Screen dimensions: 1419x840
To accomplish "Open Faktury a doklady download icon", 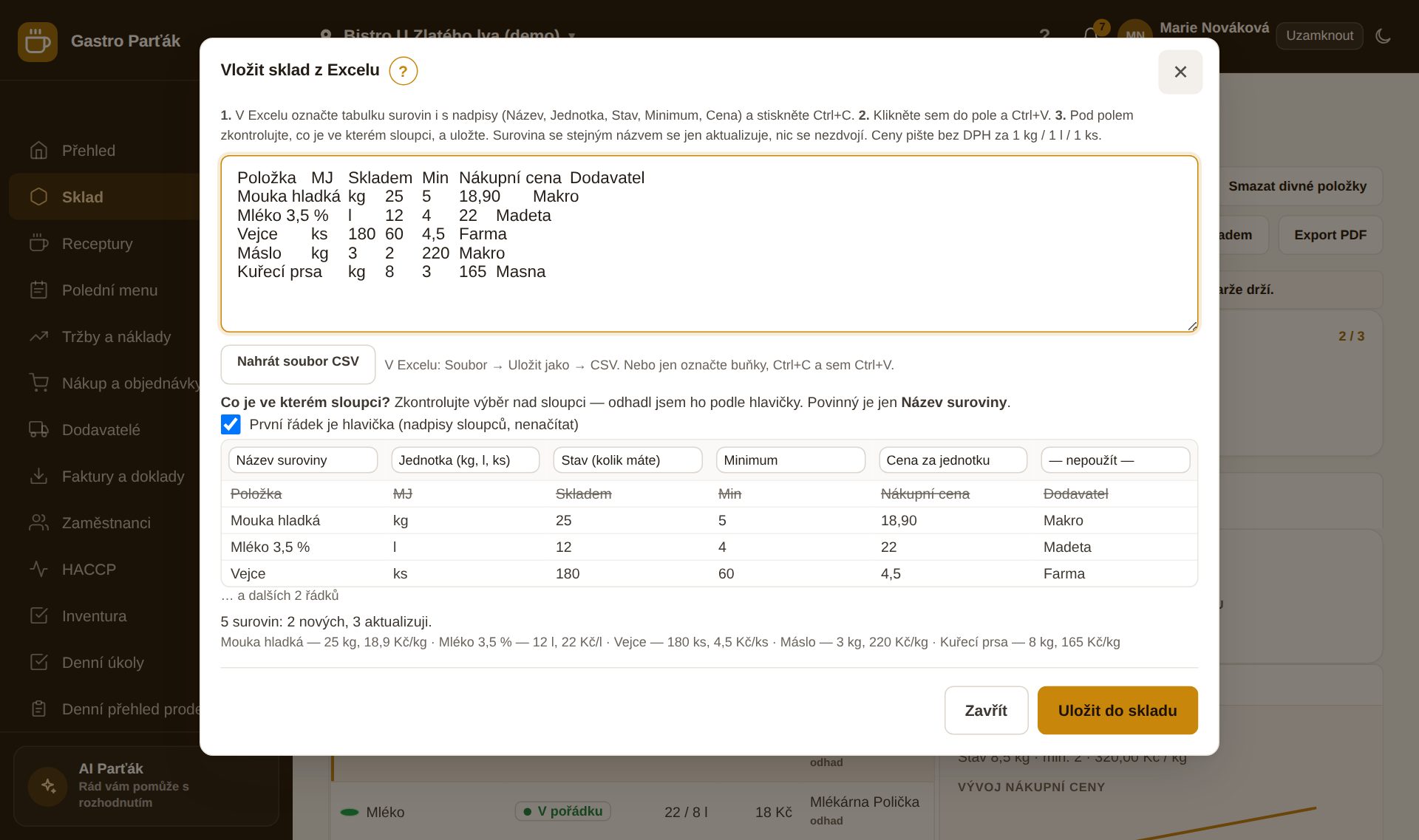I will (38, 477).
